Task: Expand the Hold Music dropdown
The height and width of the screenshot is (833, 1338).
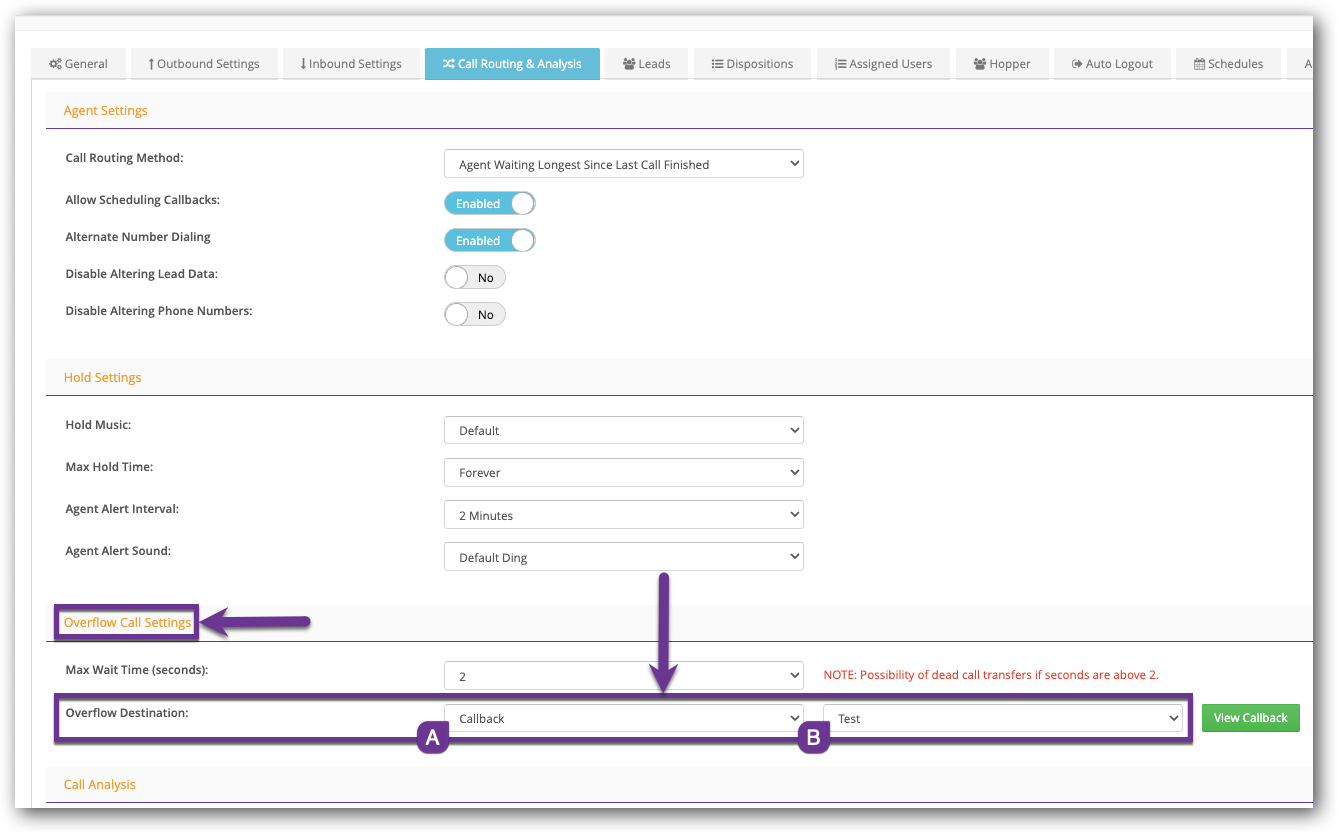Action: (x=623, y=429)
